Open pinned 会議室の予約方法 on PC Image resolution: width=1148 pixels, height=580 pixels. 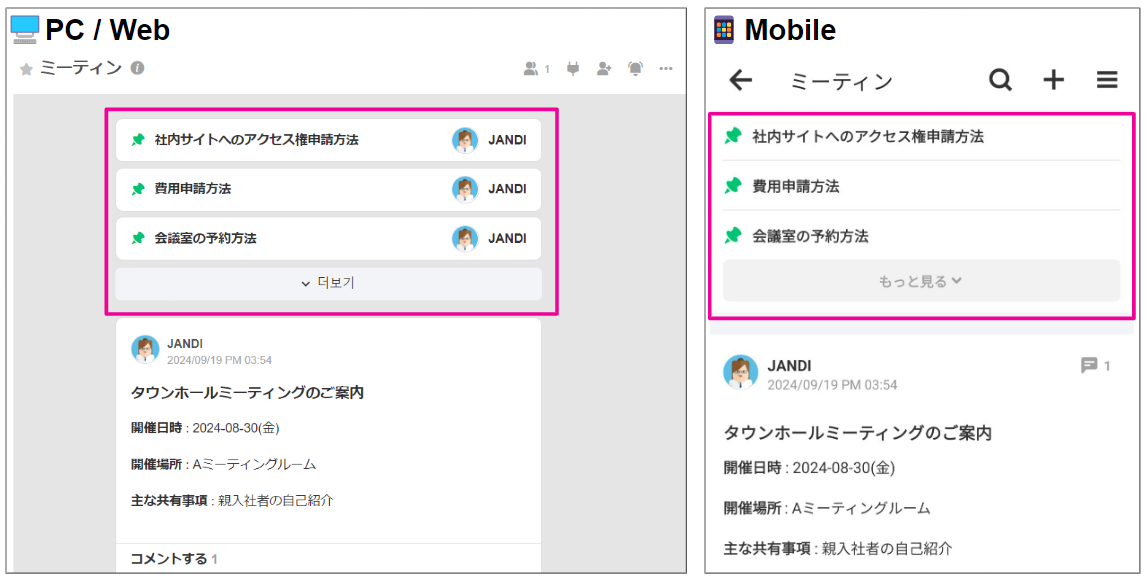click(x=329, y=238)
